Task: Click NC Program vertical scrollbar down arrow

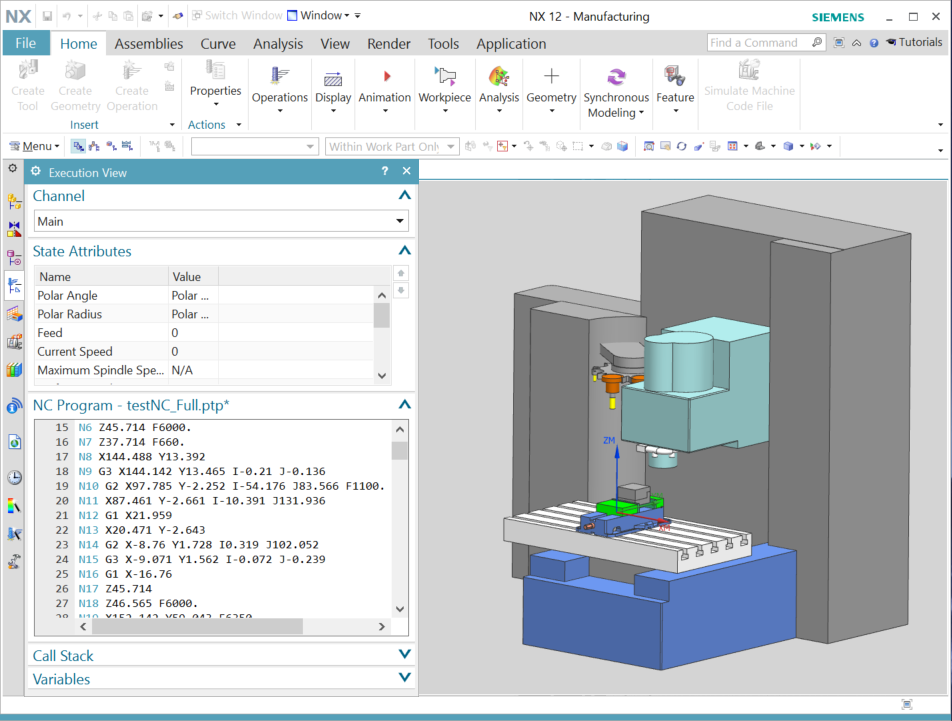Action: 400,609
